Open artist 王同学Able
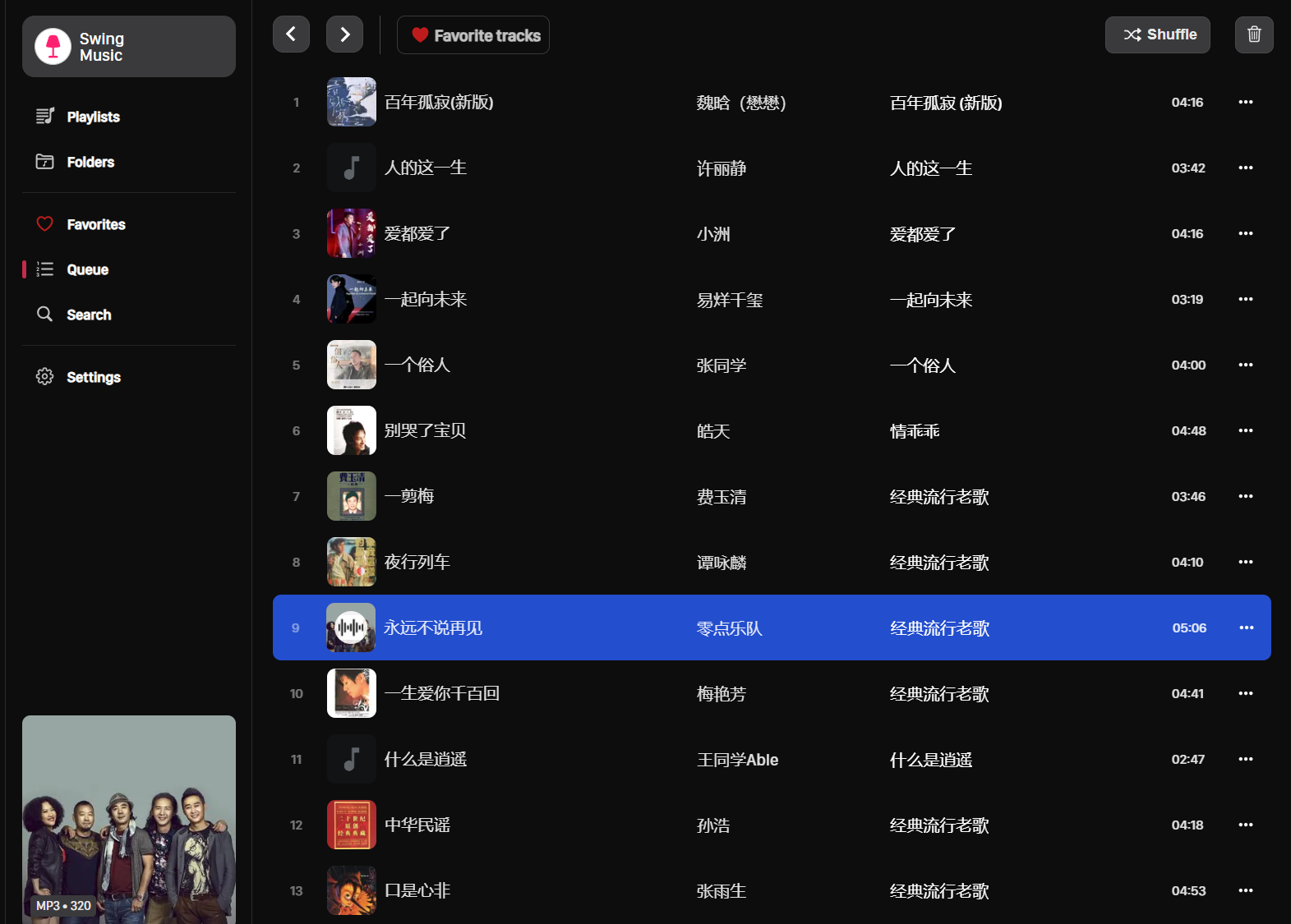The height and width of the screenshot is (924, 1291). (738, 760)
